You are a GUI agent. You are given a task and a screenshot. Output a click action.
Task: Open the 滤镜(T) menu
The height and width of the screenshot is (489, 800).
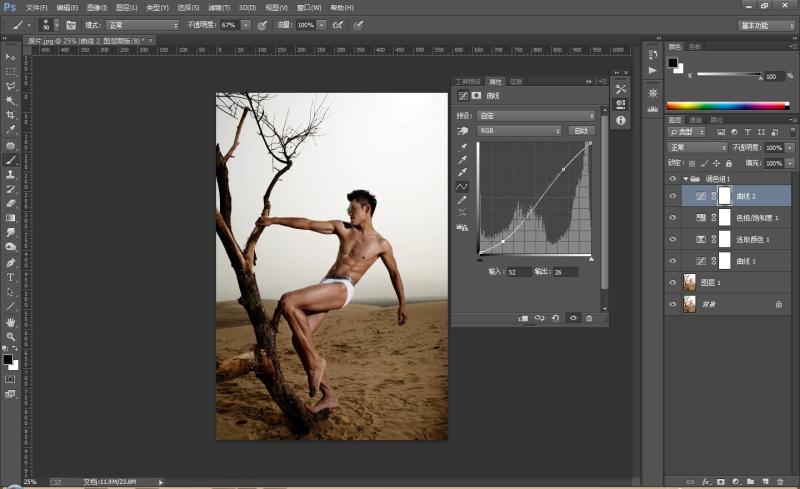(x=219, y=8)
